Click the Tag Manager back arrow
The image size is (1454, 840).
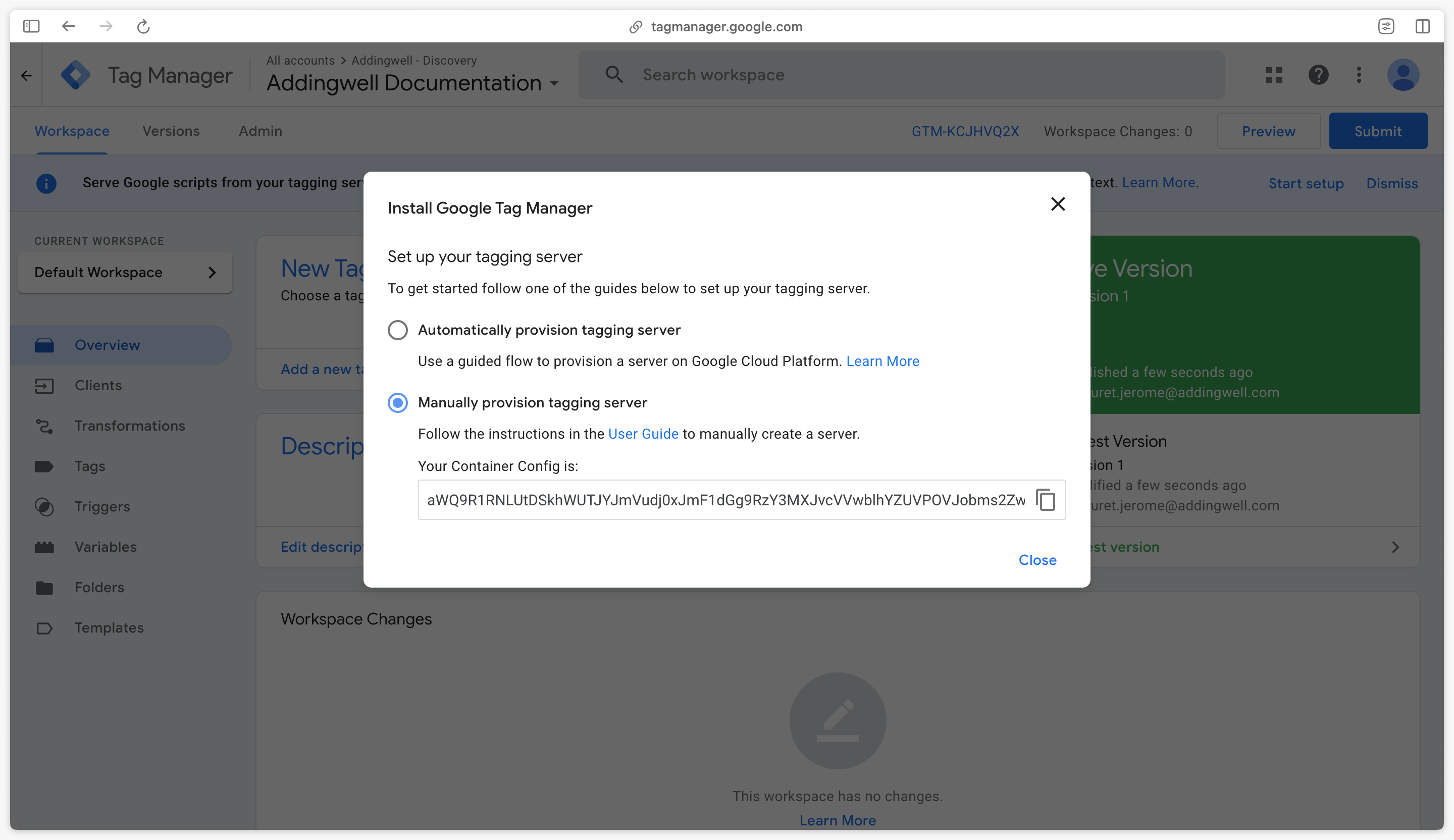pos(26,76)
